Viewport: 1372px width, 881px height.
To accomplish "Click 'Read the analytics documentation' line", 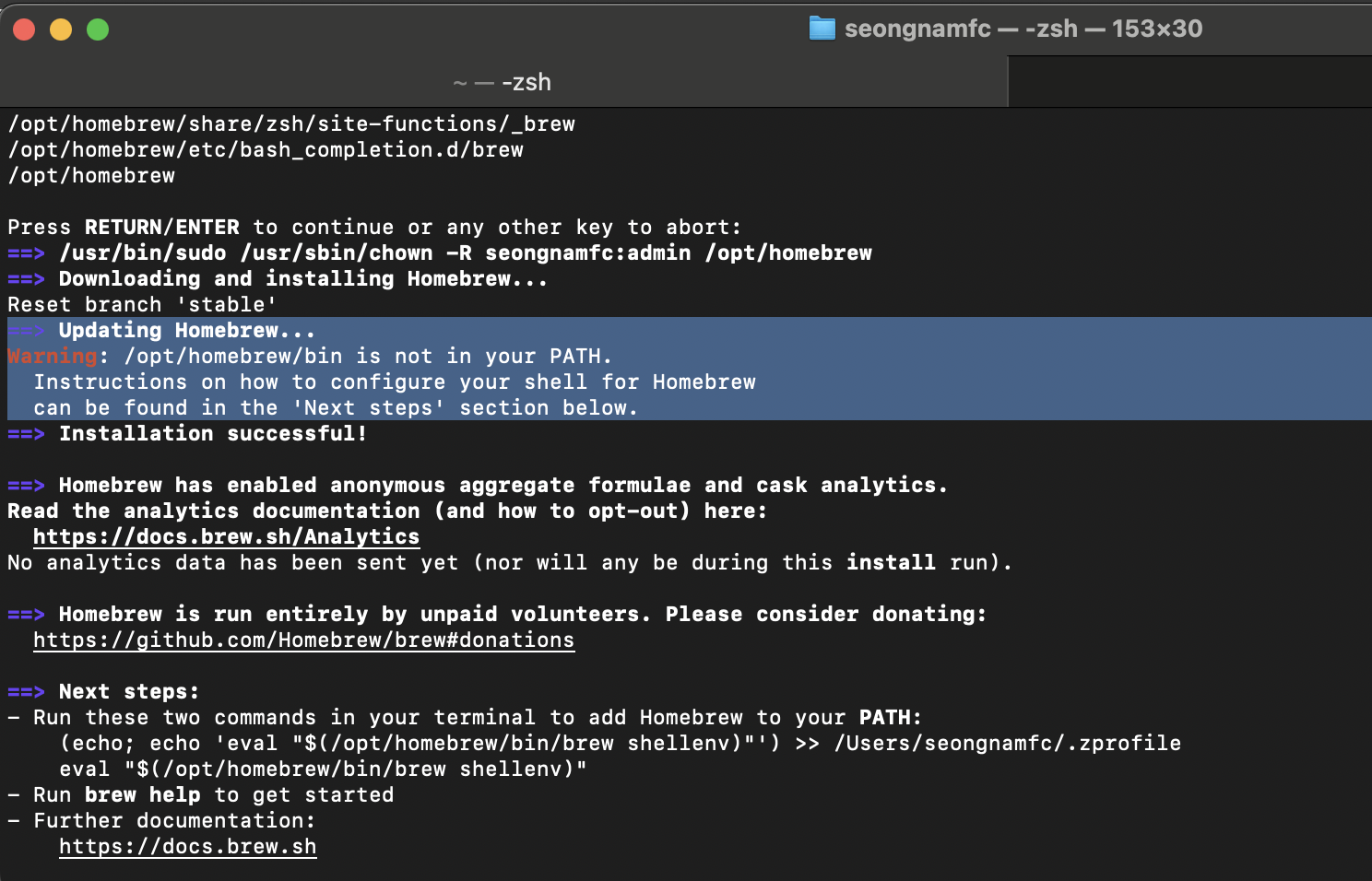I will (x=387, y=511).
